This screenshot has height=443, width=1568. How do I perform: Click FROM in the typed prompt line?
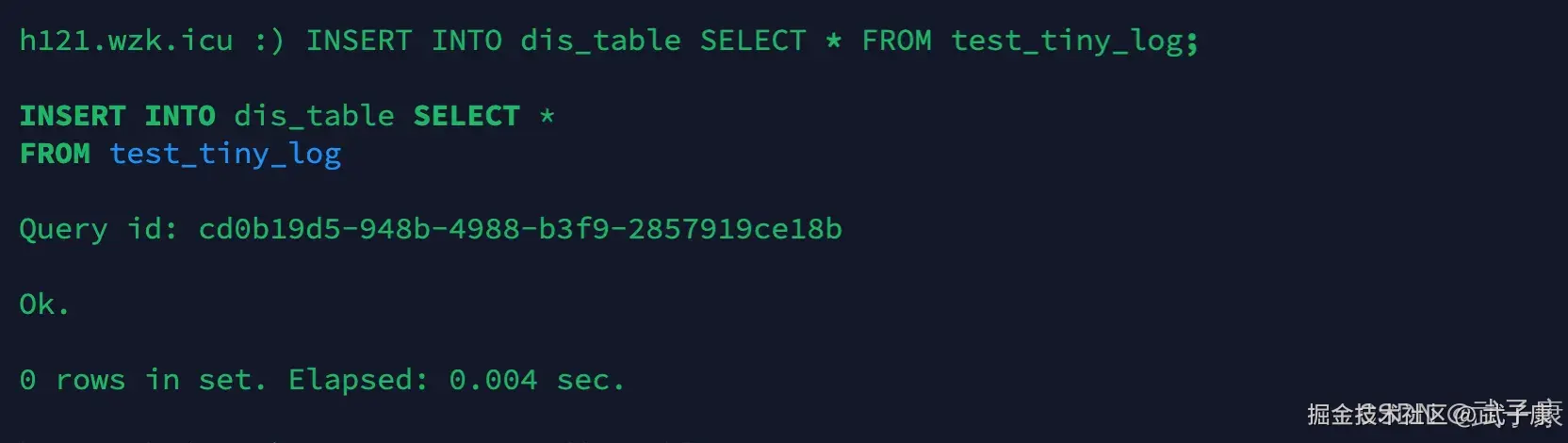[896, 41]
